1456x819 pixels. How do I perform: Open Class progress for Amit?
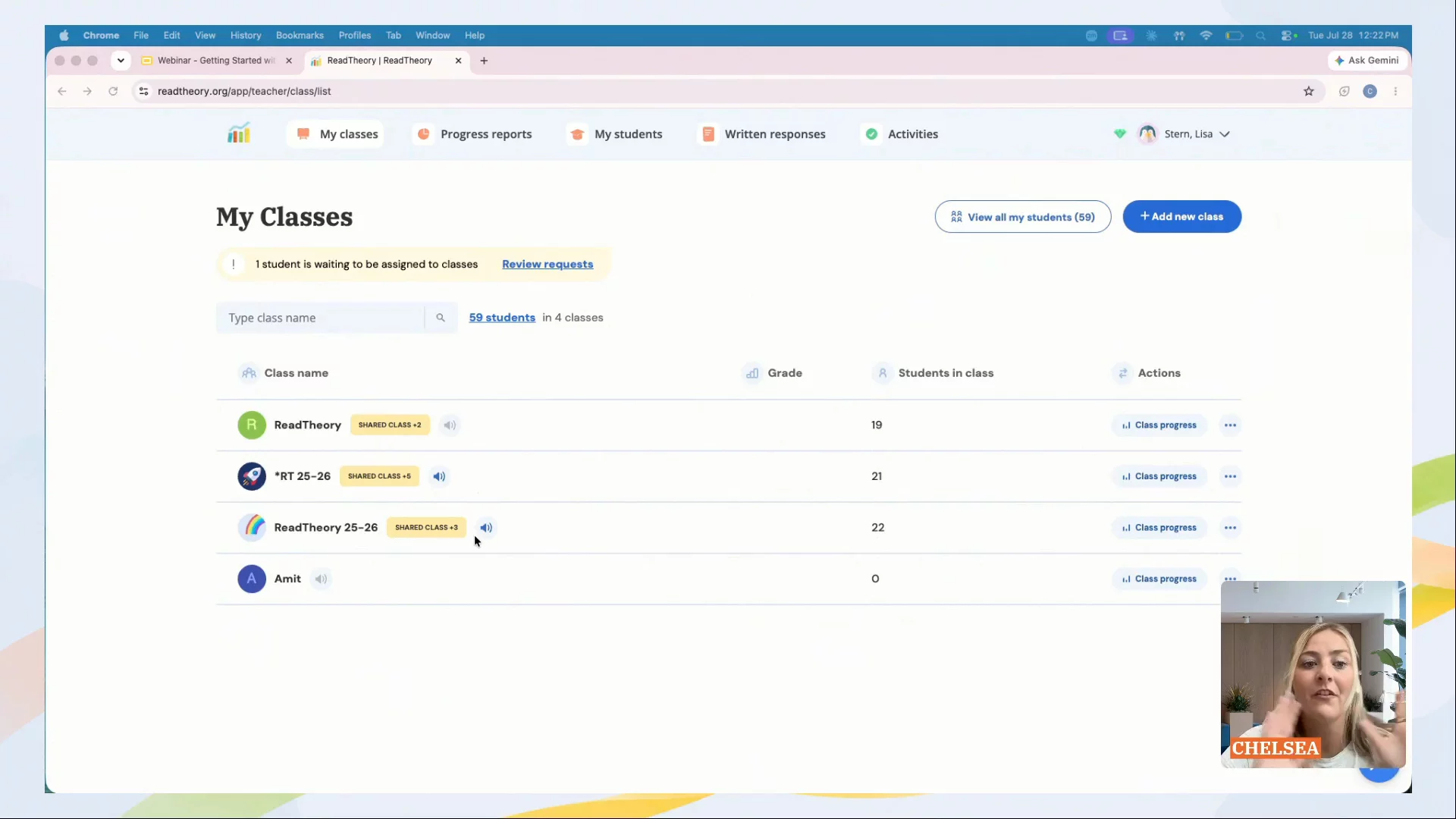click(x=1159, y=579)
